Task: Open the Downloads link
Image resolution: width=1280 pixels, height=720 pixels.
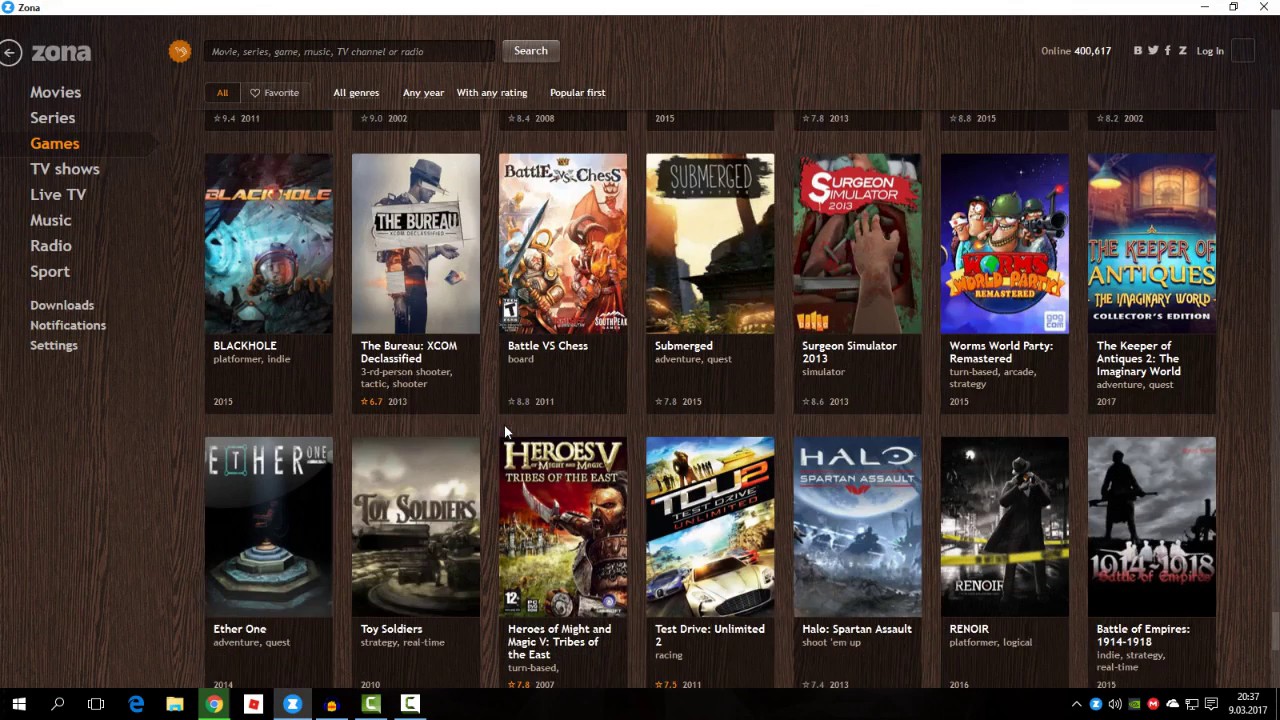Action: point(62,305)
